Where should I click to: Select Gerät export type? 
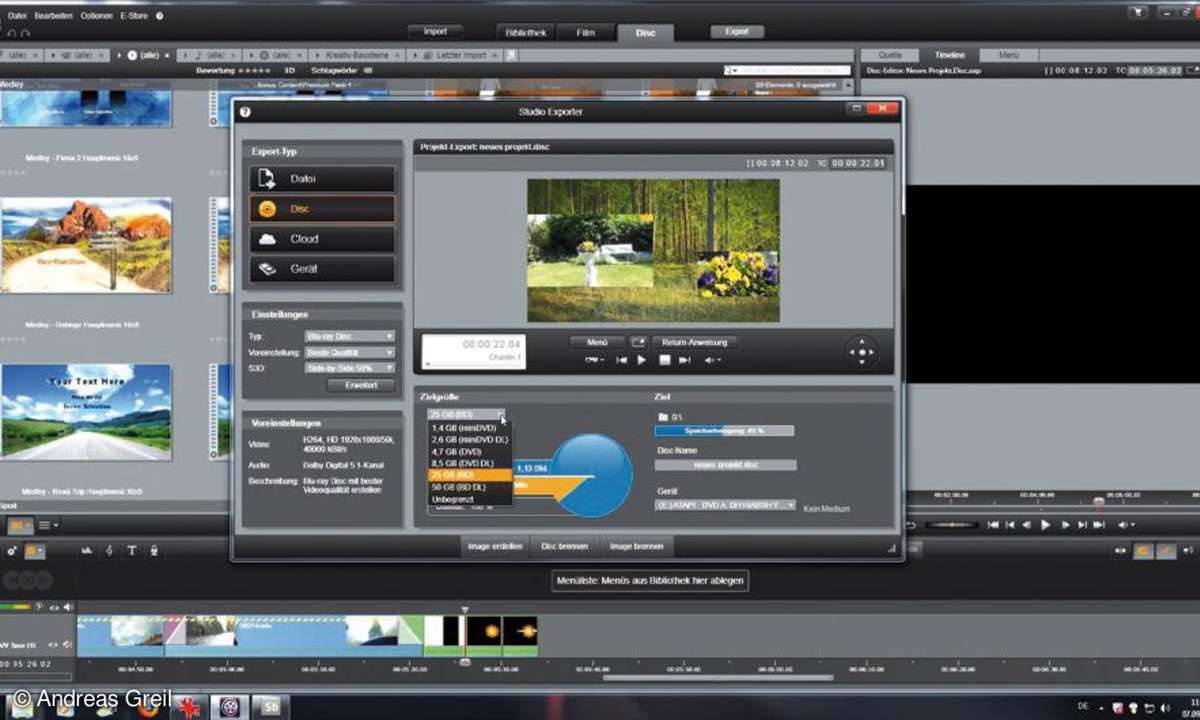322,269
